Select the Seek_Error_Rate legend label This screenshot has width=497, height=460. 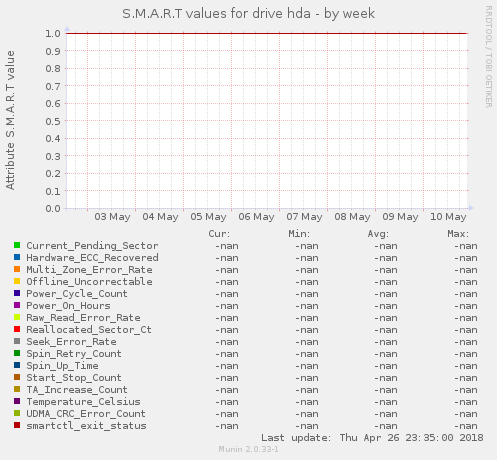[71, 342]
